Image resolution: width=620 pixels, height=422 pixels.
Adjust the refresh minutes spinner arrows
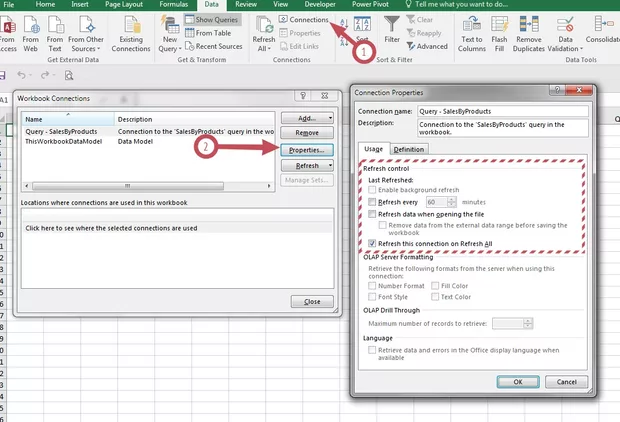tap(452, 202)
